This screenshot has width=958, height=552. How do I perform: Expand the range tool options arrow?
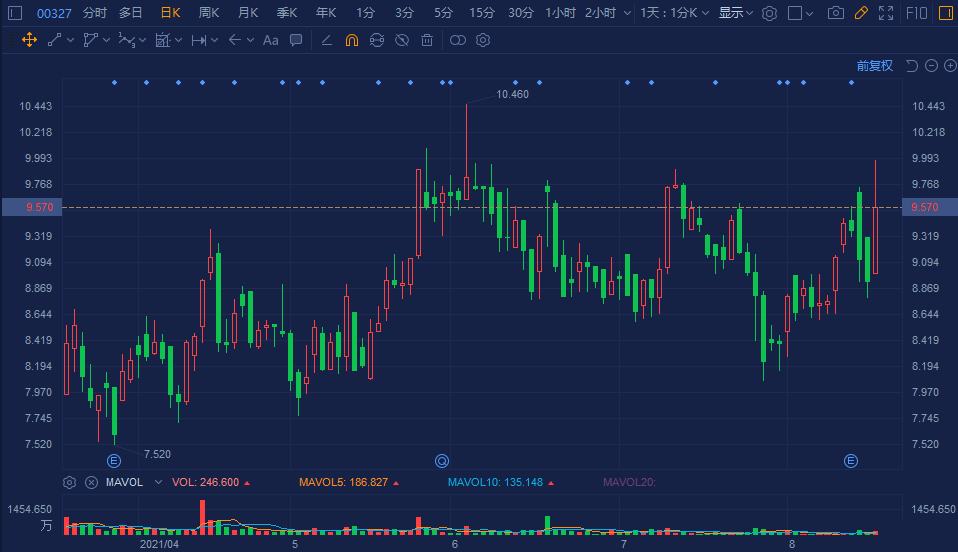click(x=214, y=40)
